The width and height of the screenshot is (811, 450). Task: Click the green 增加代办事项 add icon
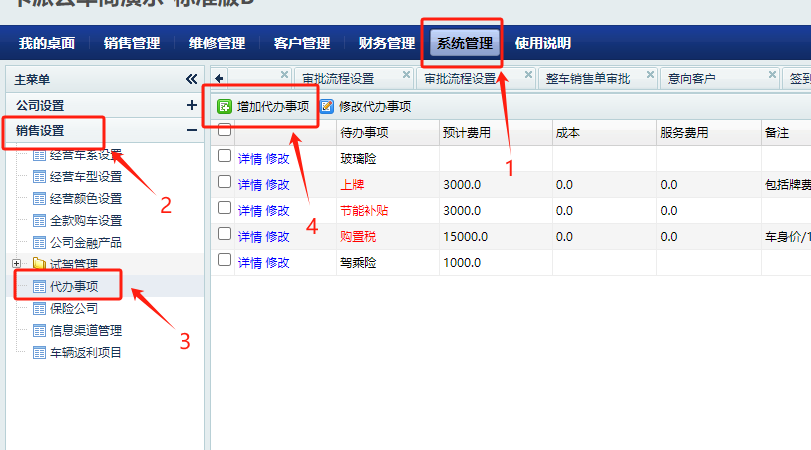225,106
